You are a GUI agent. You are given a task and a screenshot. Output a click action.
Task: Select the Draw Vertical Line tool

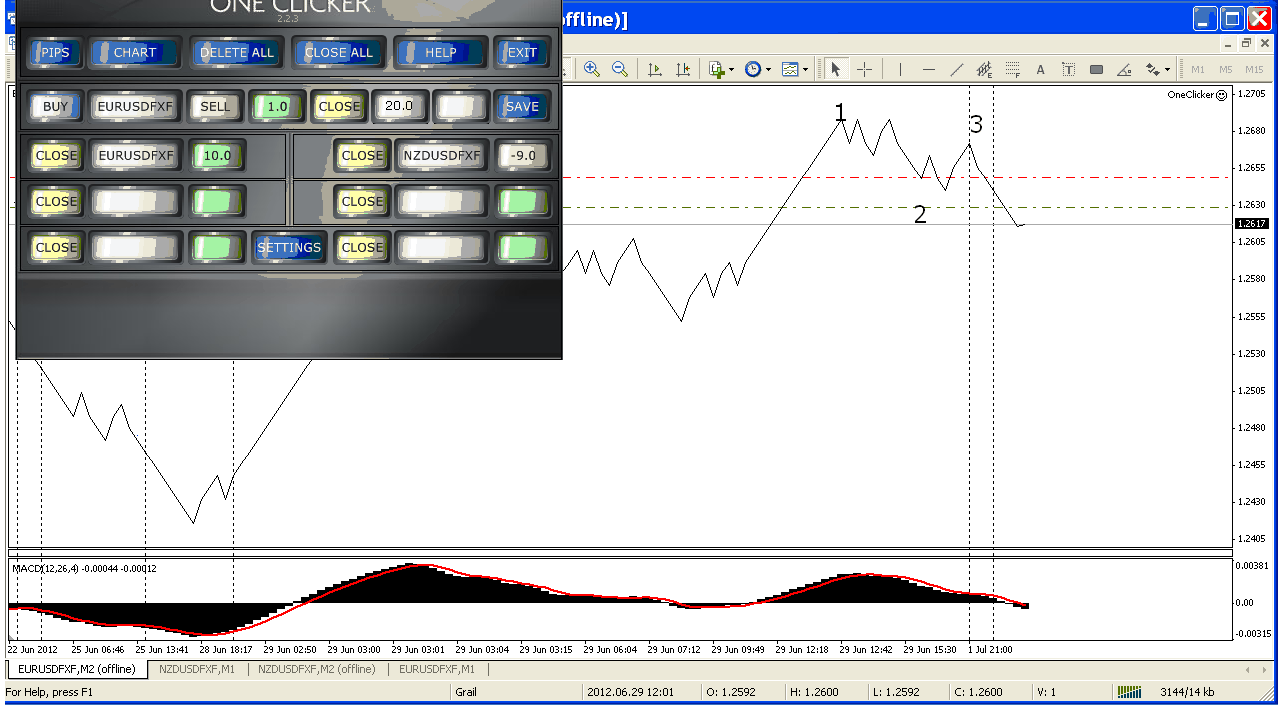pyautogui.click(x=900, y=69)
